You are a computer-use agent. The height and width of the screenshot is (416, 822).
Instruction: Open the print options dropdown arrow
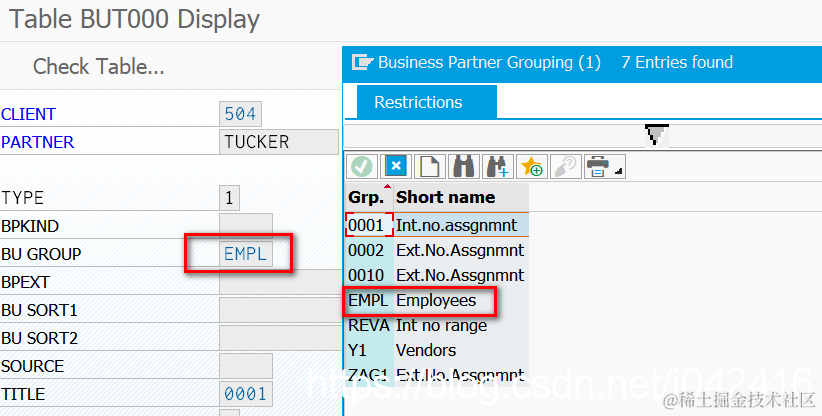pos(619,171)
